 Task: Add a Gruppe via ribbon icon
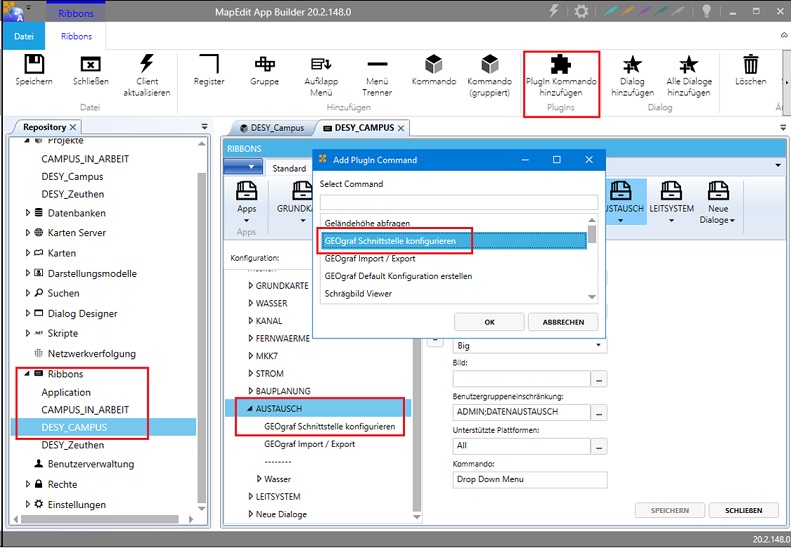point(264,65)
